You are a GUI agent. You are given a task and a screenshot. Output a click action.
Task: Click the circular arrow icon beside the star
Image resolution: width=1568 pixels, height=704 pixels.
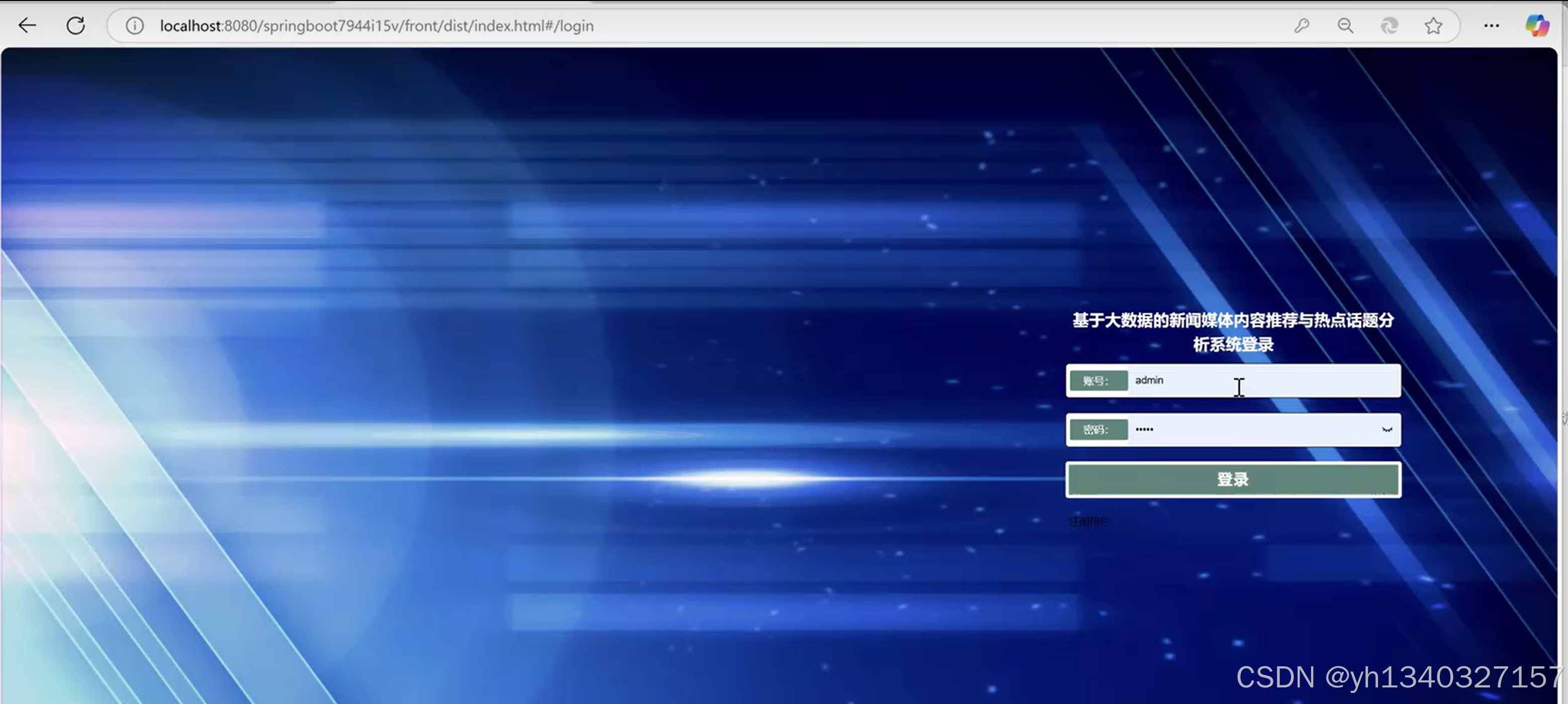point(1389,26)
